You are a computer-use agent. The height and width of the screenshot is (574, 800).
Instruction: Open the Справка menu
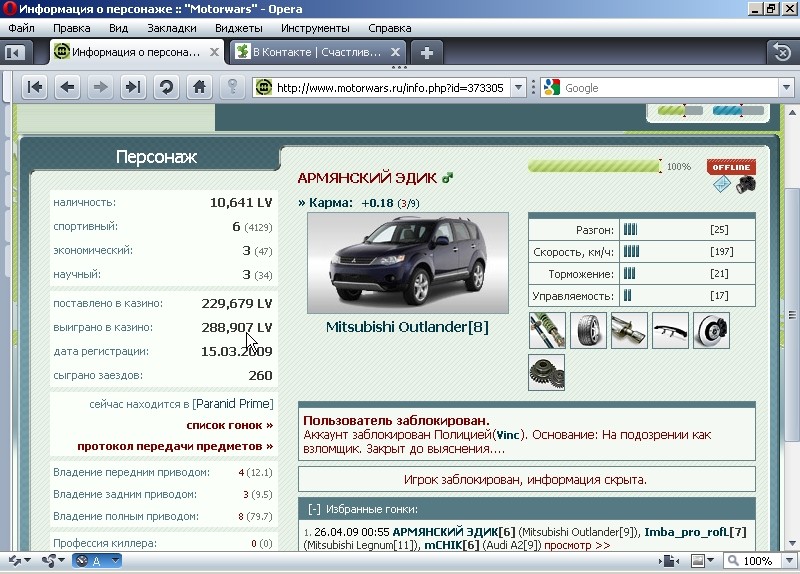390,28
